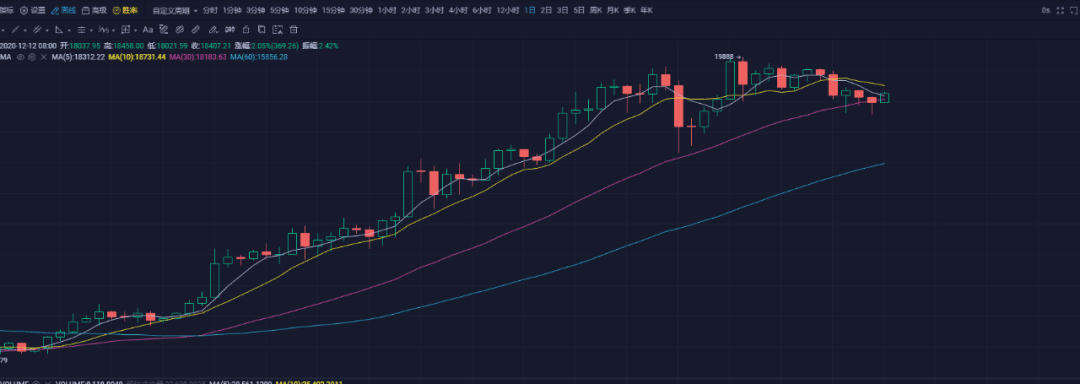Click the 0s refresh timer label
Screen dimensions: 1080x384
1046,10
